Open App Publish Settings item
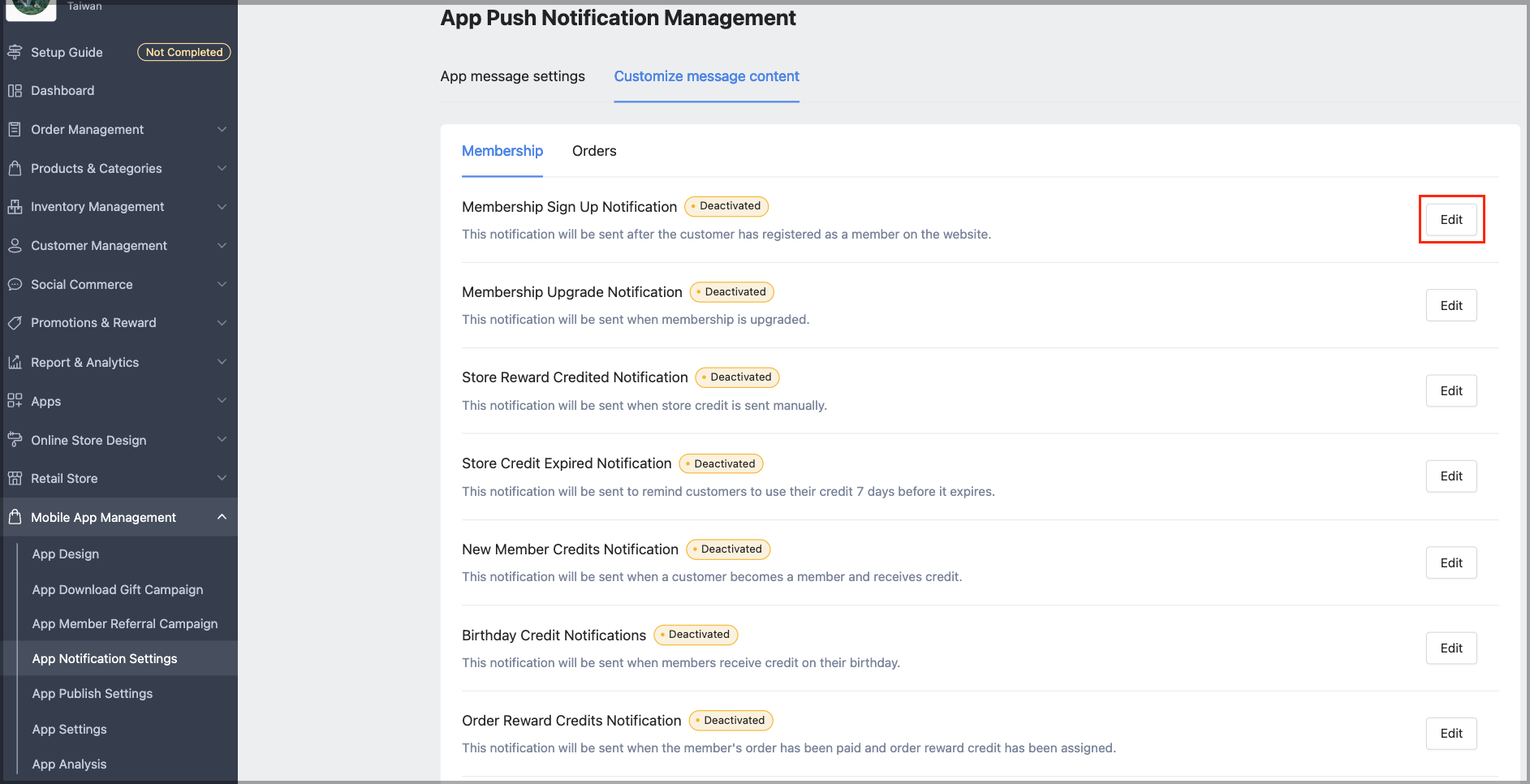This screenshot has width=1530, height=784. (x=93, y=694)
